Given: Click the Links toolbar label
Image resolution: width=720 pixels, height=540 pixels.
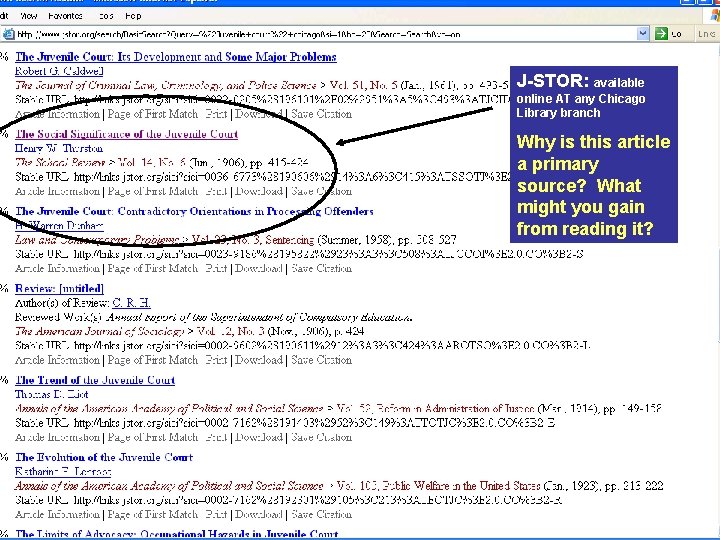Looking at the screenshot, I should point(706,34).
